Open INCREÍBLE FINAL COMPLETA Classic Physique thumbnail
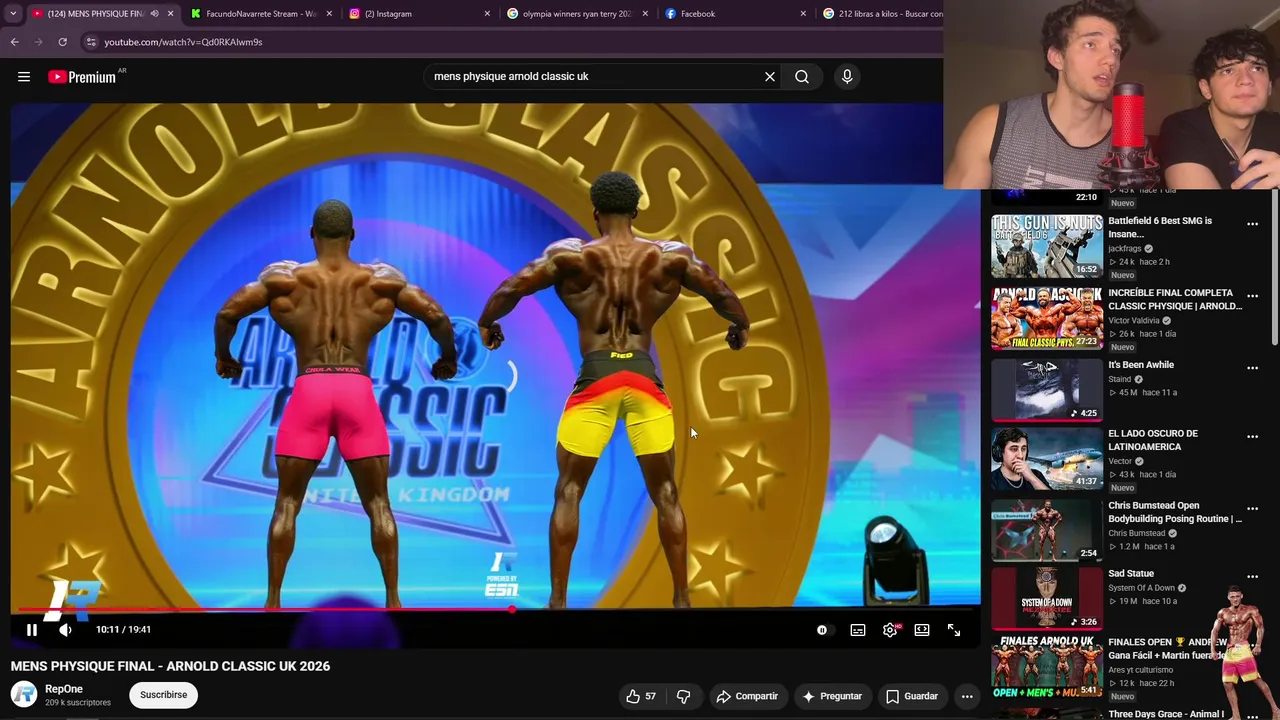Viewport: 1280px width, 720px height. coord(1047,318)
